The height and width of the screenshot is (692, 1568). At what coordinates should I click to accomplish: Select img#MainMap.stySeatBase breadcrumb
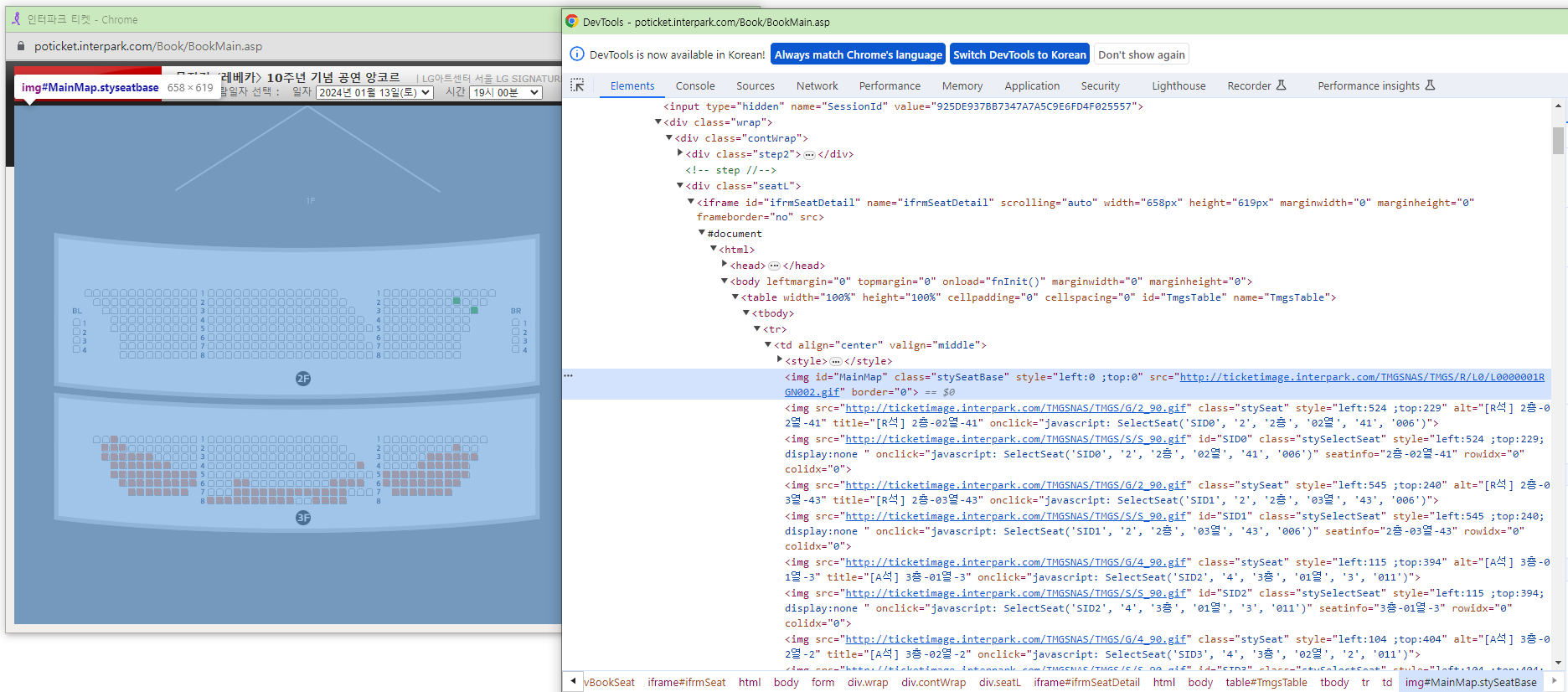pos(1471,682)
